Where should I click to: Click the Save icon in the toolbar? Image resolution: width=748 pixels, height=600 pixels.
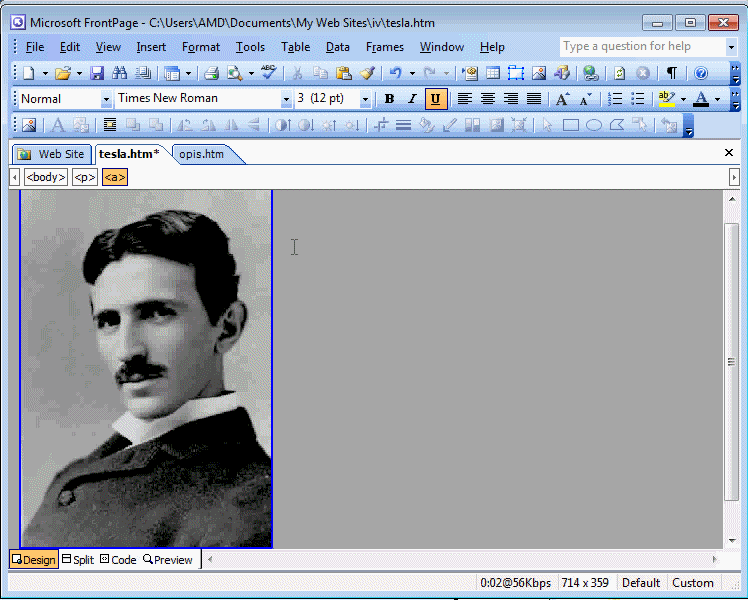tap(97, 73)
